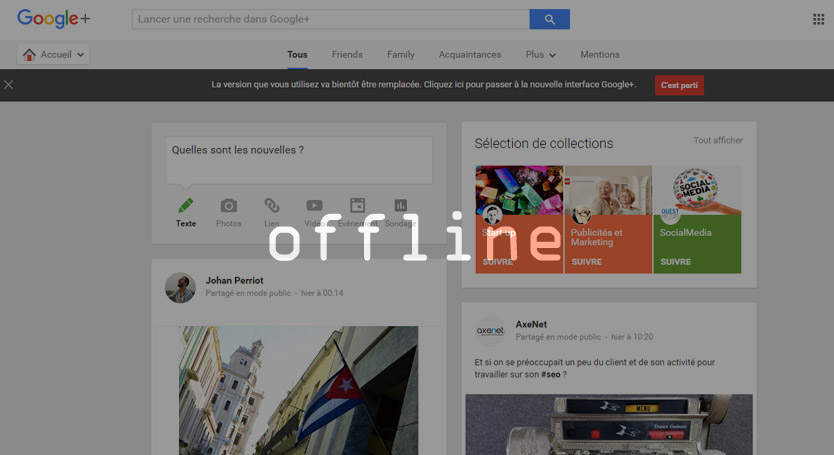Image resolution: width=834 pixels, height=455 pixels.
Task: Click the Accueil home icon
Action: 29,54
